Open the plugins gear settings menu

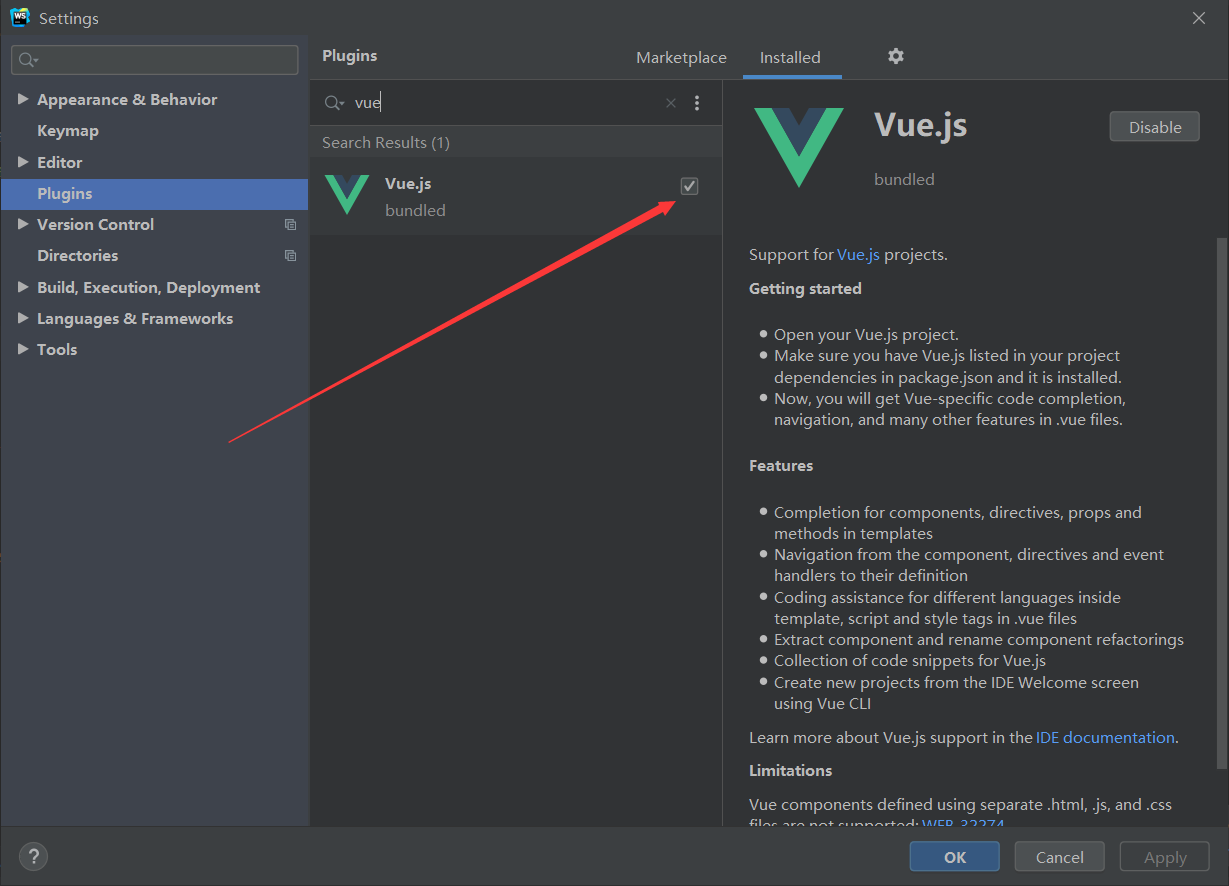896,56
